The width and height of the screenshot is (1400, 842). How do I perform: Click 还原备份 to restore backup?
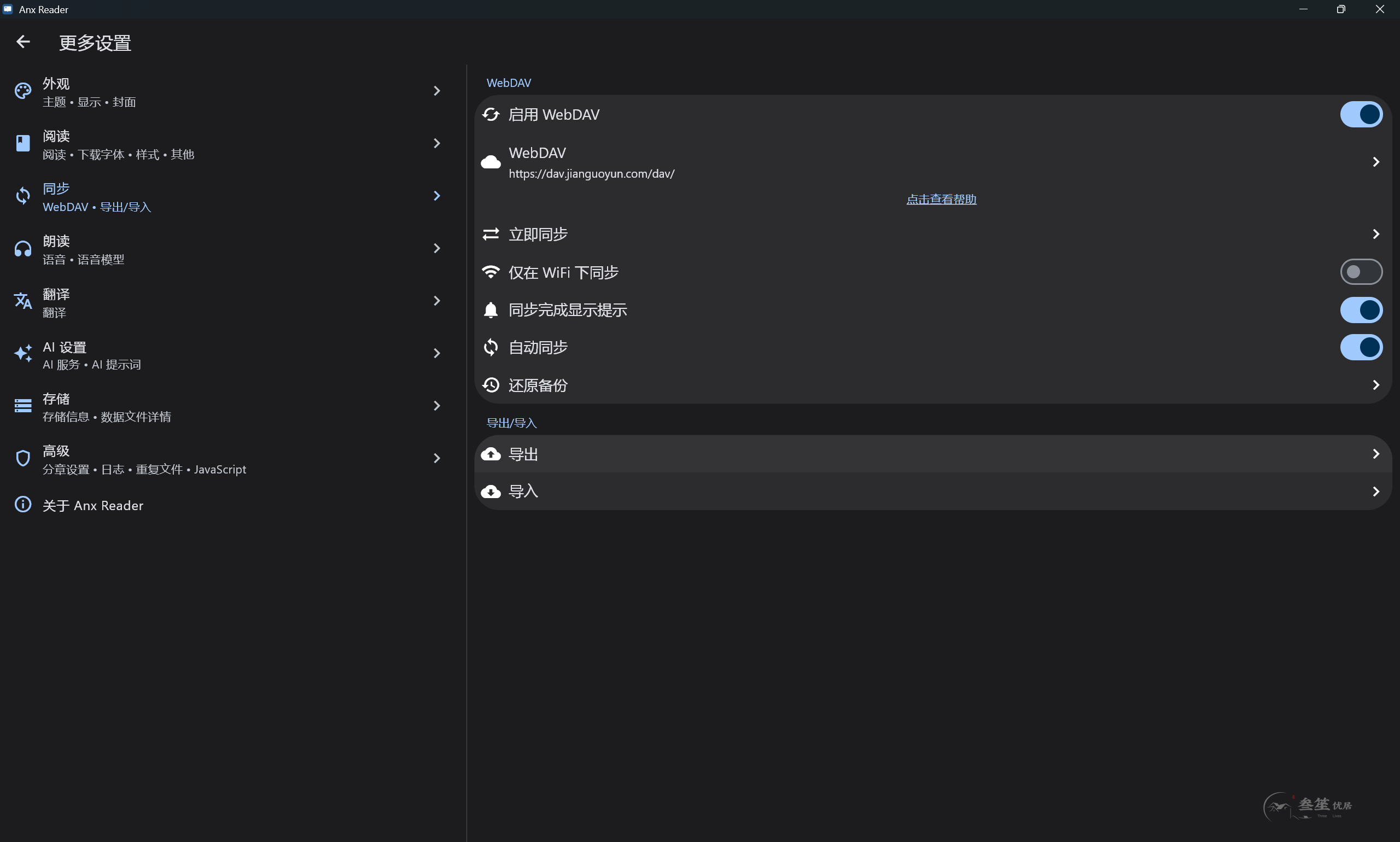[933, 385]
